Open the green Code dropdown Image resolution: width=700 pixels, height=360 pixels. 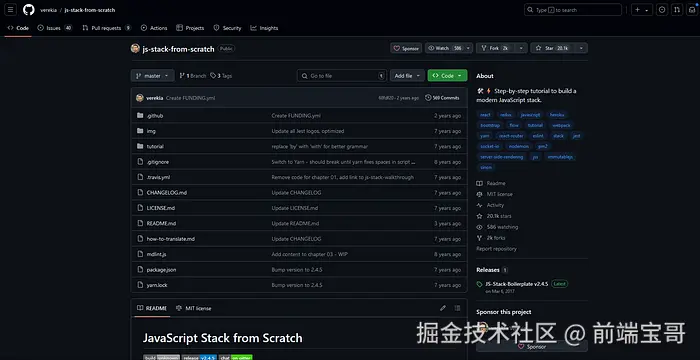pos(447,76)
